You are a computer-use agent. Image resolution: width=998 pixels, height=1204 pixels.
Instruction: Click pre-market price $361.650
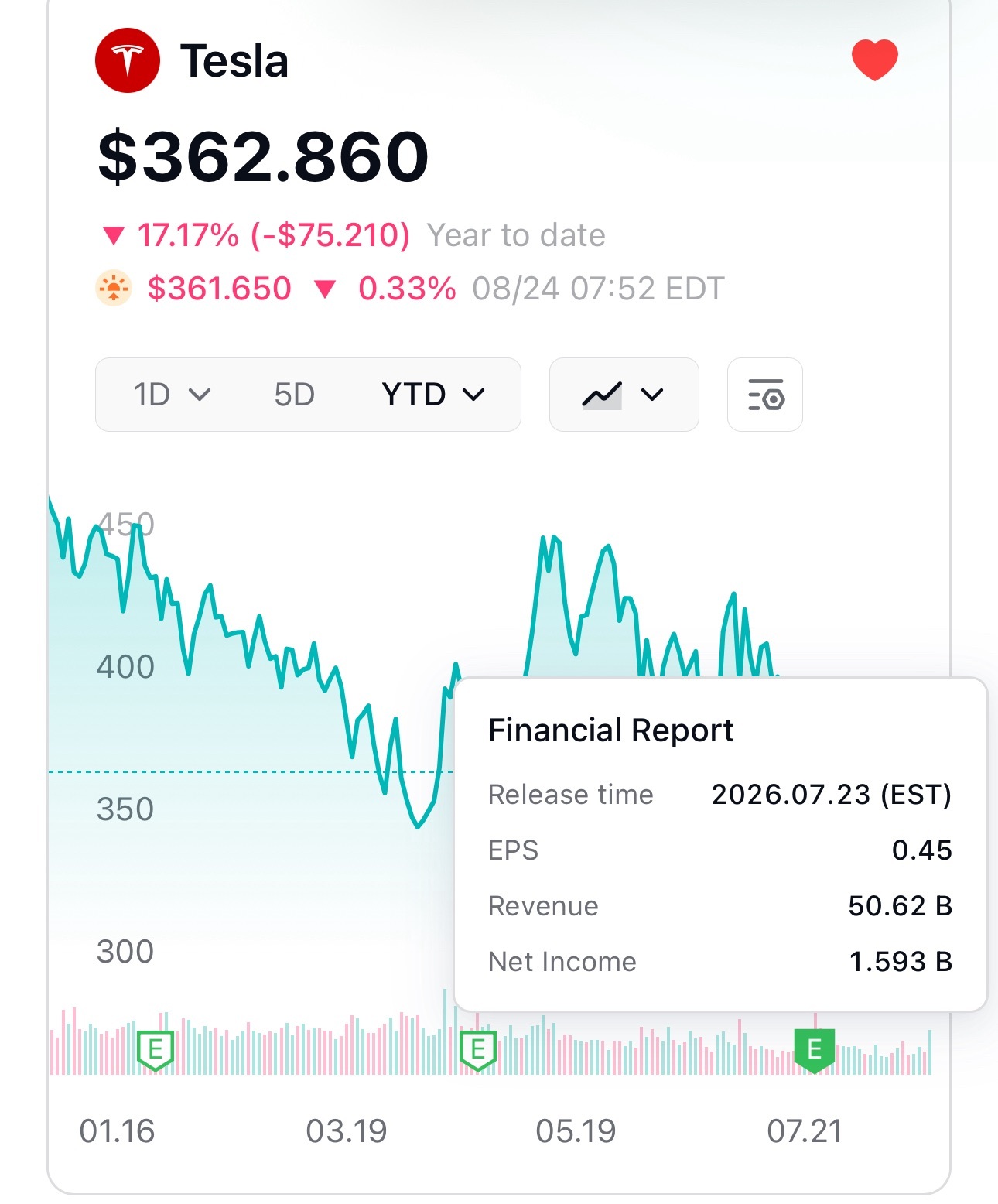[219, 289]
